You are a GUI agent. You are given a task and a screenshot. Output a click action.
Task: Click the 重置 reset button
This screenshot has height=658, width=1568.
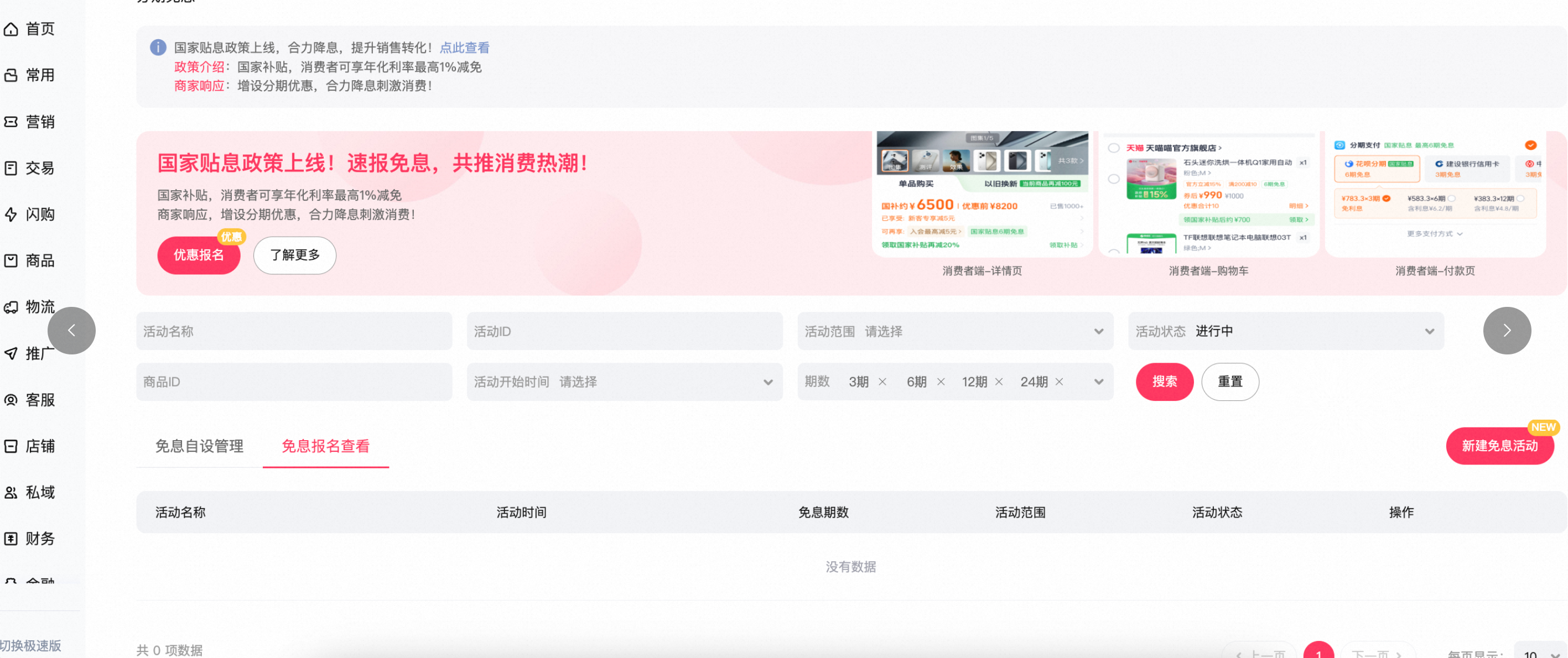tap(1230, 382)
